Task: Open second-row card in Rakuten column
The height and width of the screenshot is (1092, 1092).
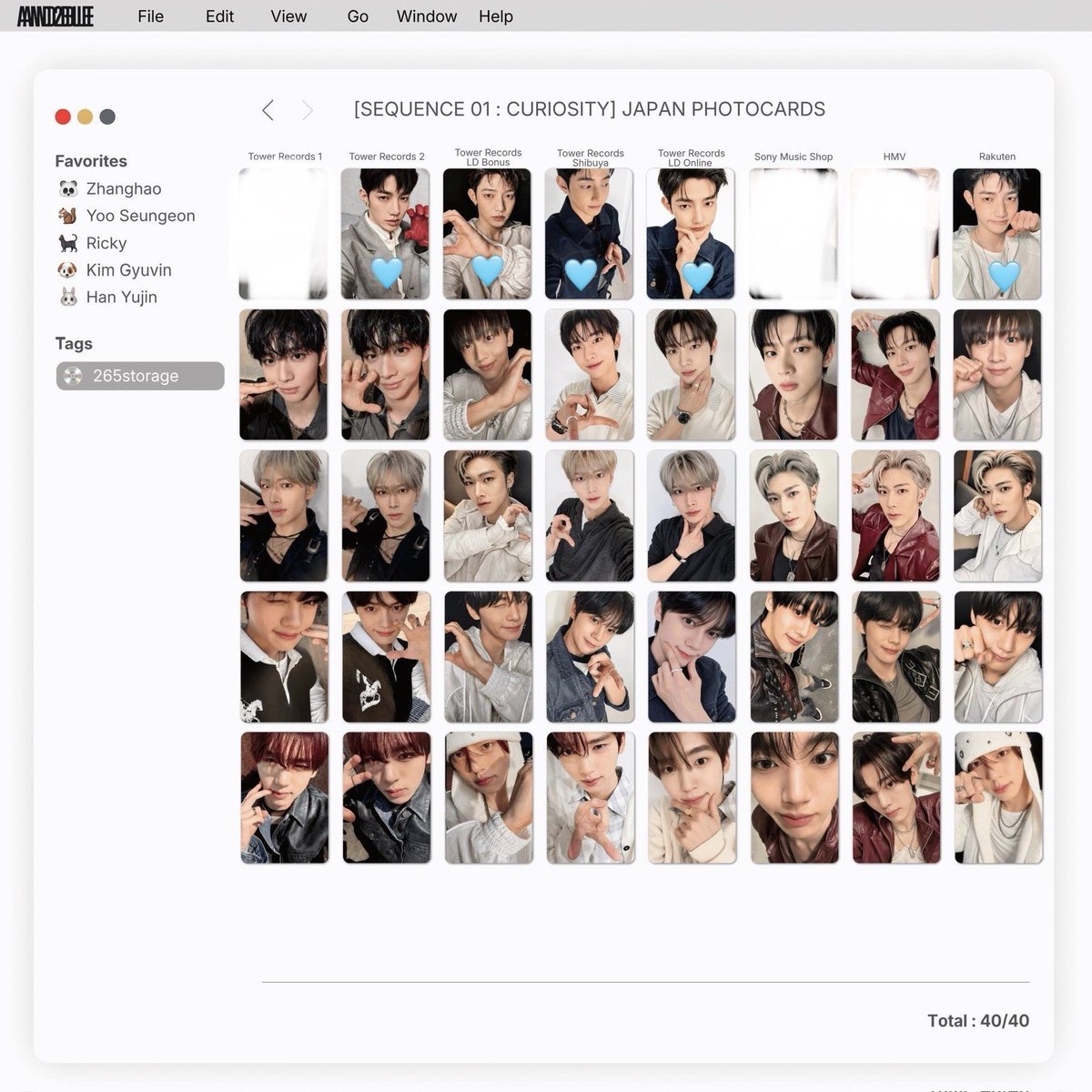Action: pos(996,375)
